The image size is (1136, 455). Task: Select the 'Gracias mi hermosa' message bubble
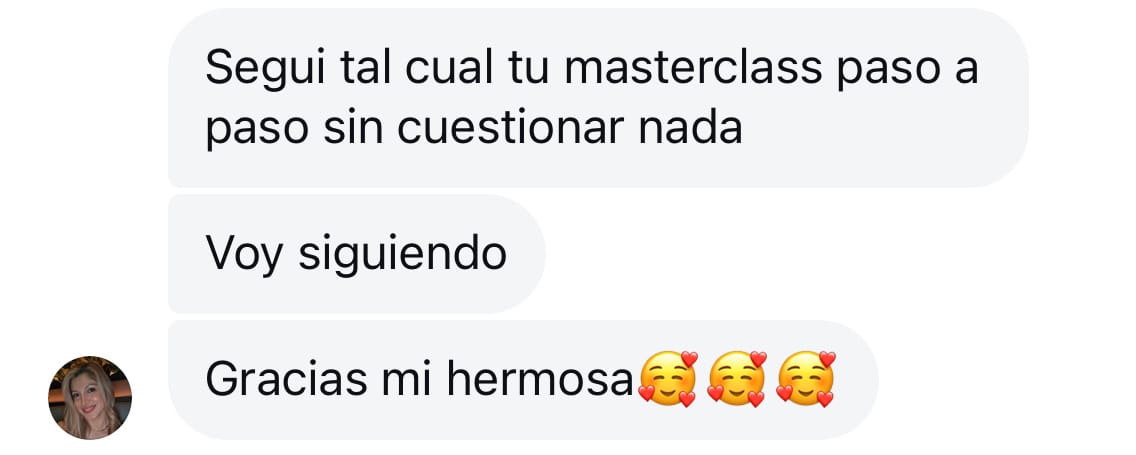tap(523, 380)
